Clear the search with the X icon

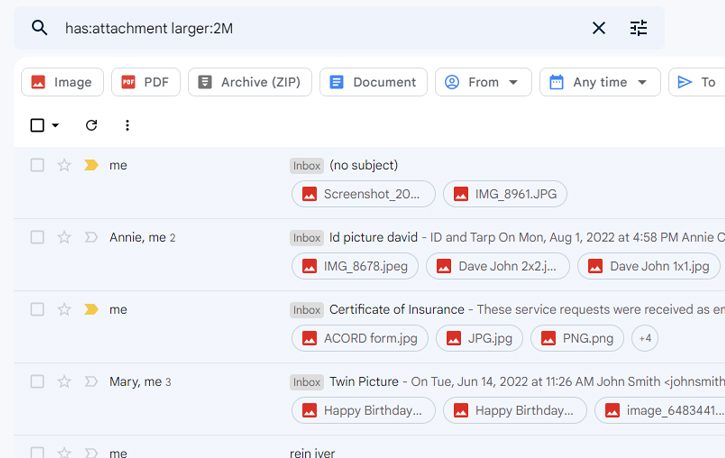coord(599,28)
